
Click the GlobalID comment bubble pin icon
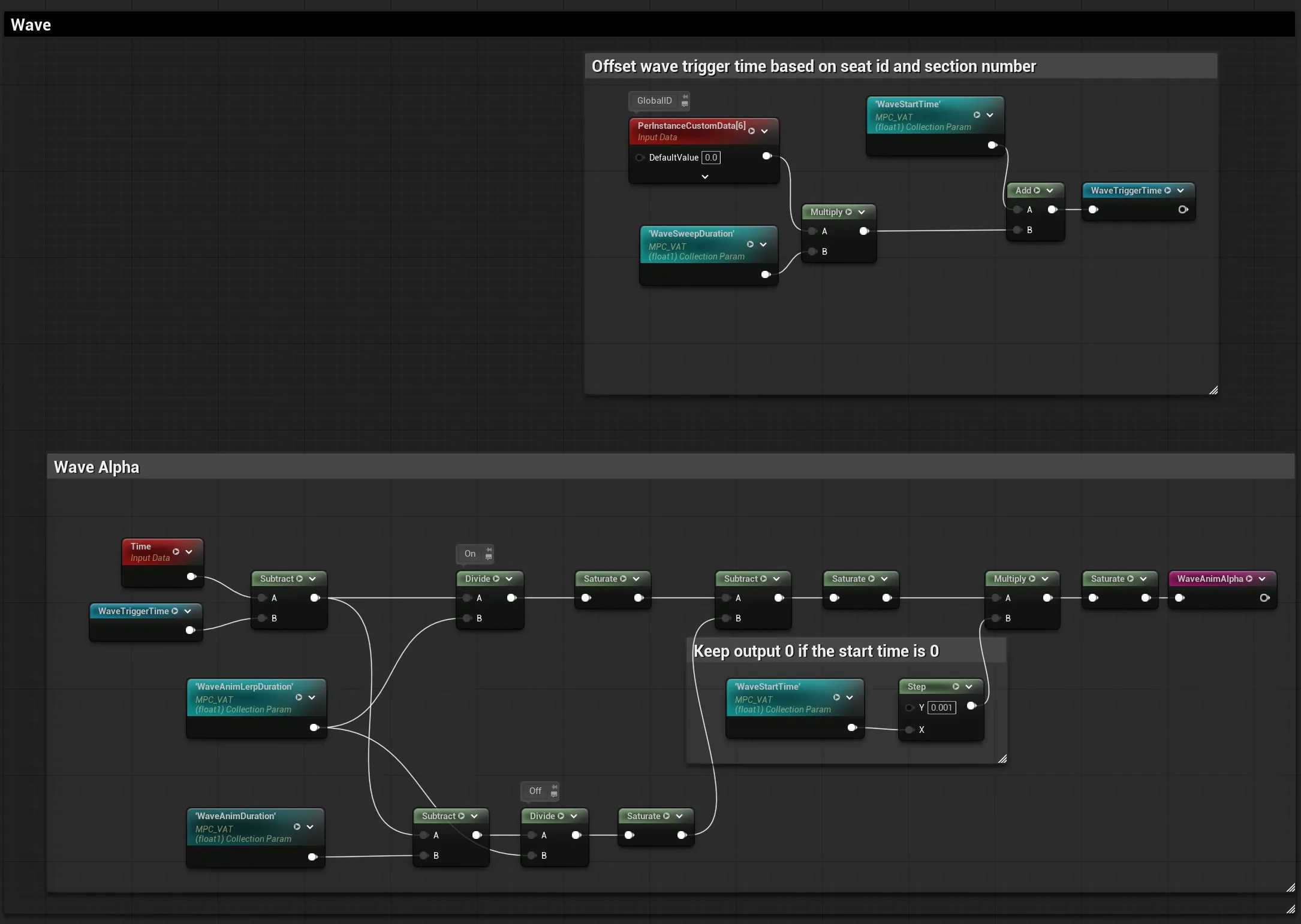(x=685, y=101)
